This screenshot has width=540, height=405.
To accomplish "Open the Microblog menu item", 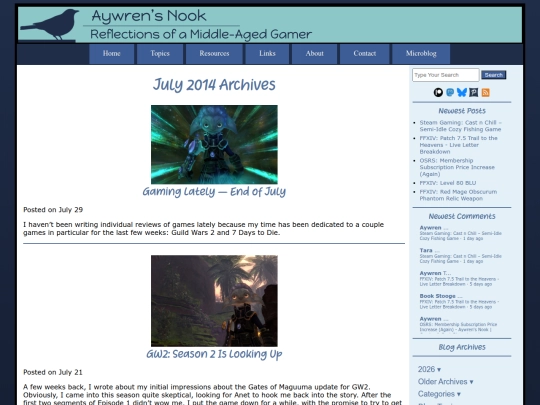I will tap(421, 54).
